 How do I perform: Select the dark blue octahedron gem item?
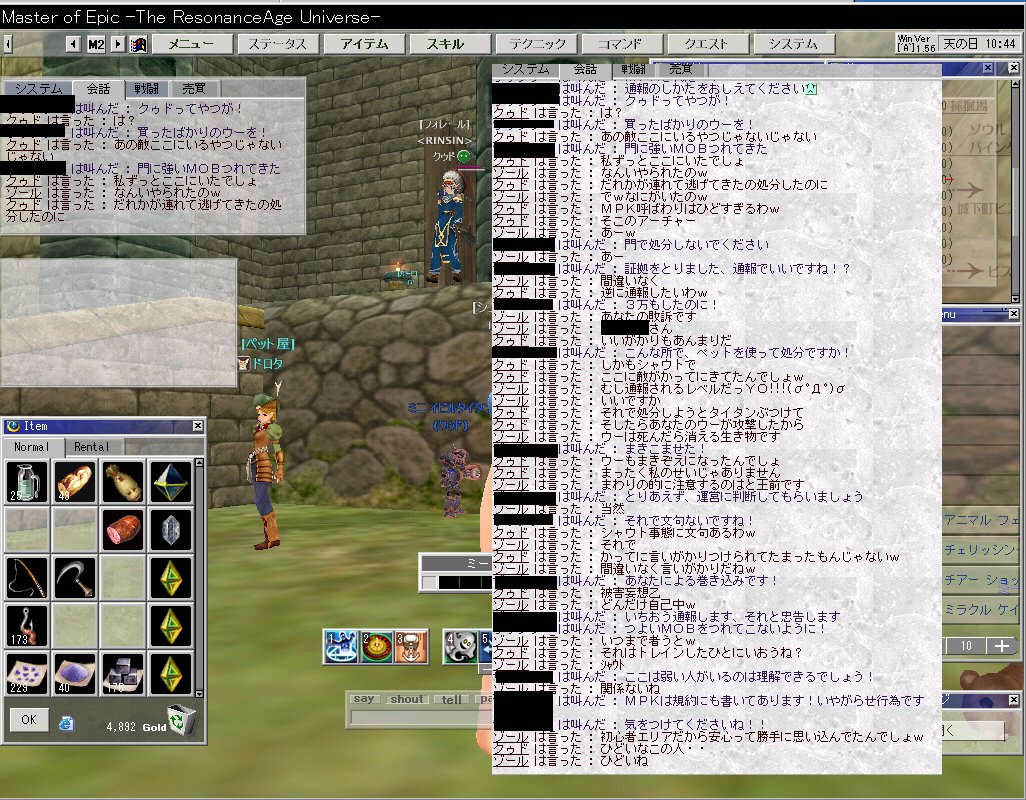point(170,481)
